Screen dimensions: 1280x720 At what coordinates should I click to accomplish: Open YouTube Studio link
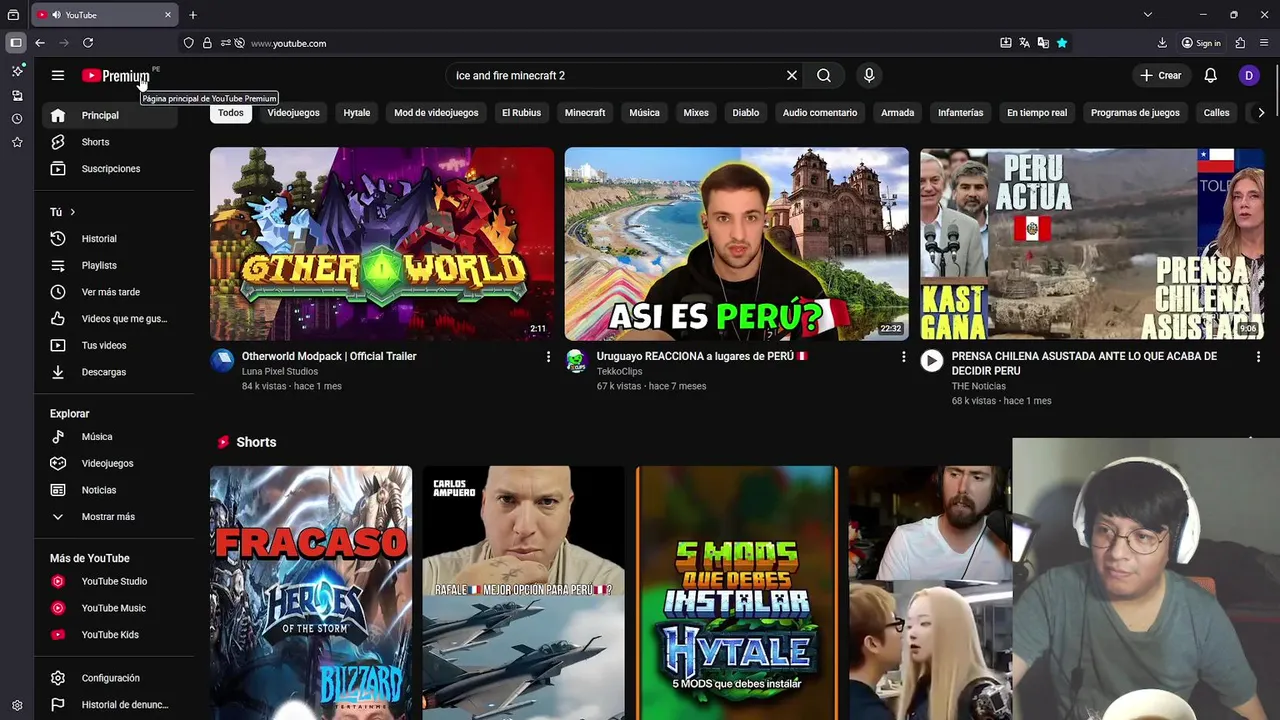[110, 581]
